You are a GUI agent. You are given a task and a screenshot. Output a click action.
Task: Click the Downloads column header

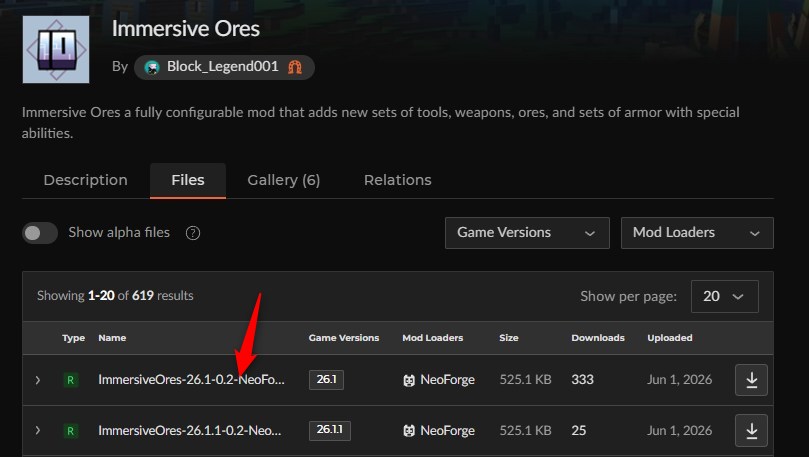pyautogui.click(x=598, y=338)
